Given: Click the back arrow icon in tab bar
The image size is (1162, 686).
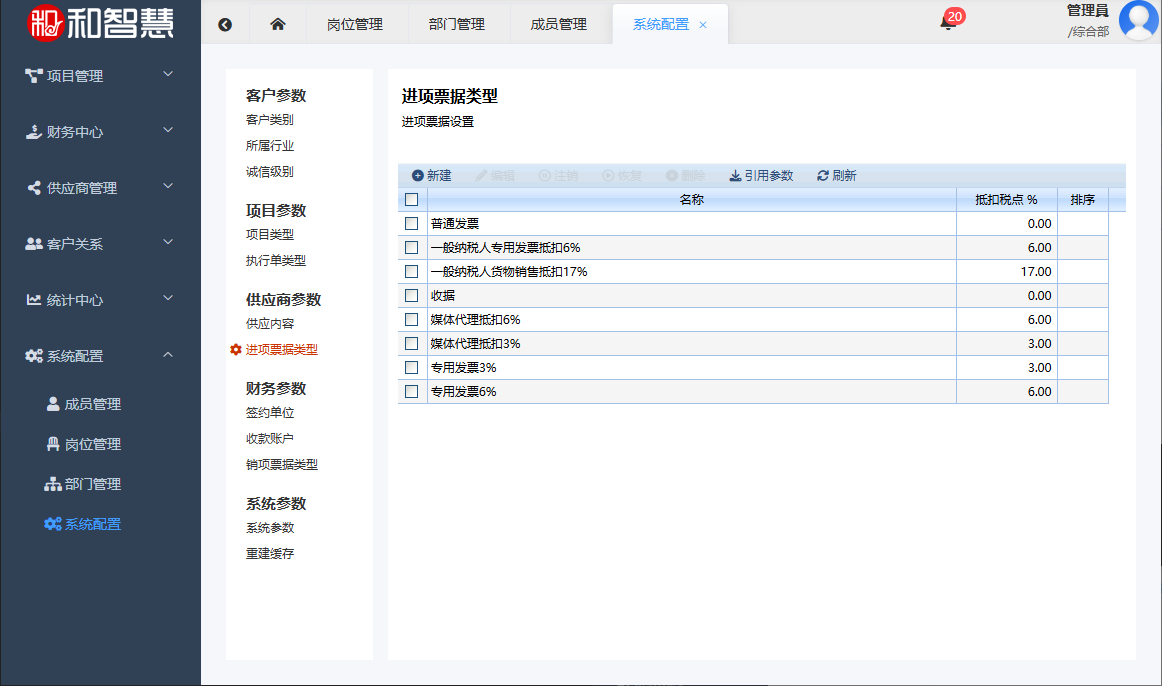Looking at the screenshot, I should click(225, 24).
